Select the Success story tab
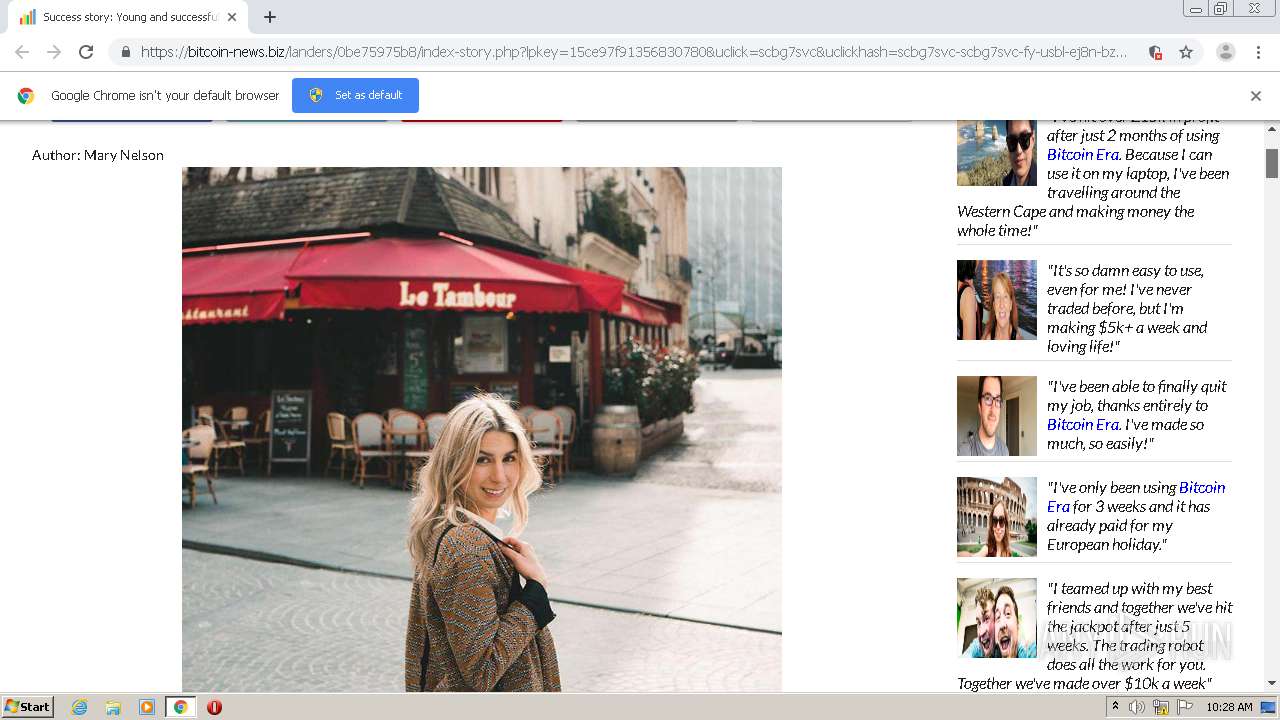The width and height of the screenshot is (1280, 720). [x=128, y=17]
